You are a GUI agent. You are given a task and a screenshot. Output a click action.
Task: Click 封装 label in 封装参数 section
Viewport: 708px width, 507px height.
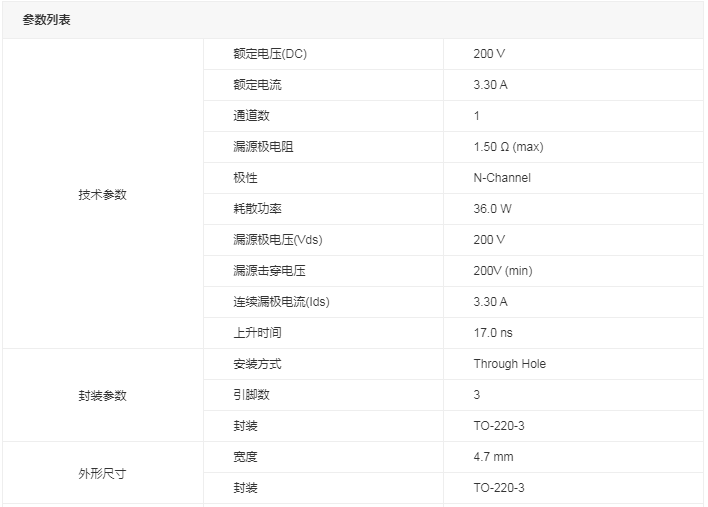tap(245, 426)
